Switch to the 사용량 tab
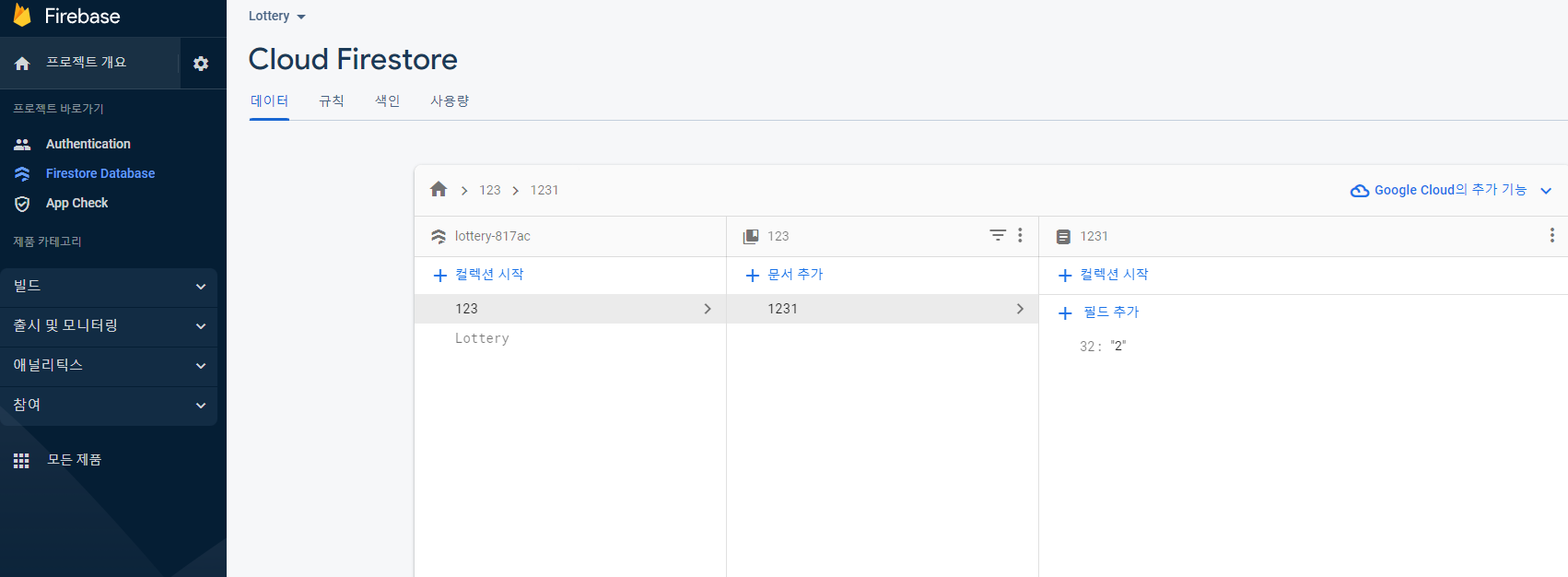This screenshot has height=577, width=1568. tap(450, 101)
